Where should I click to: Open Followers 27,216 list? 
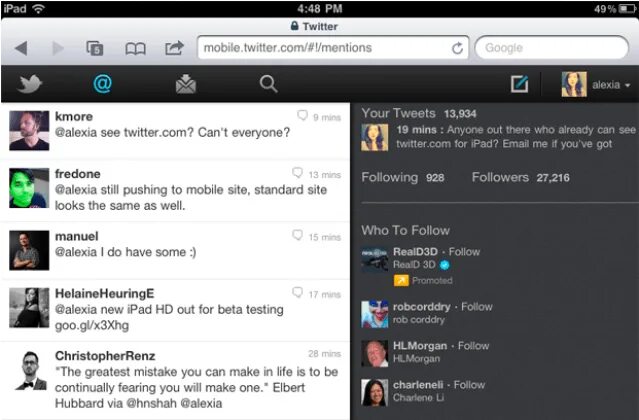click(520, 178)
